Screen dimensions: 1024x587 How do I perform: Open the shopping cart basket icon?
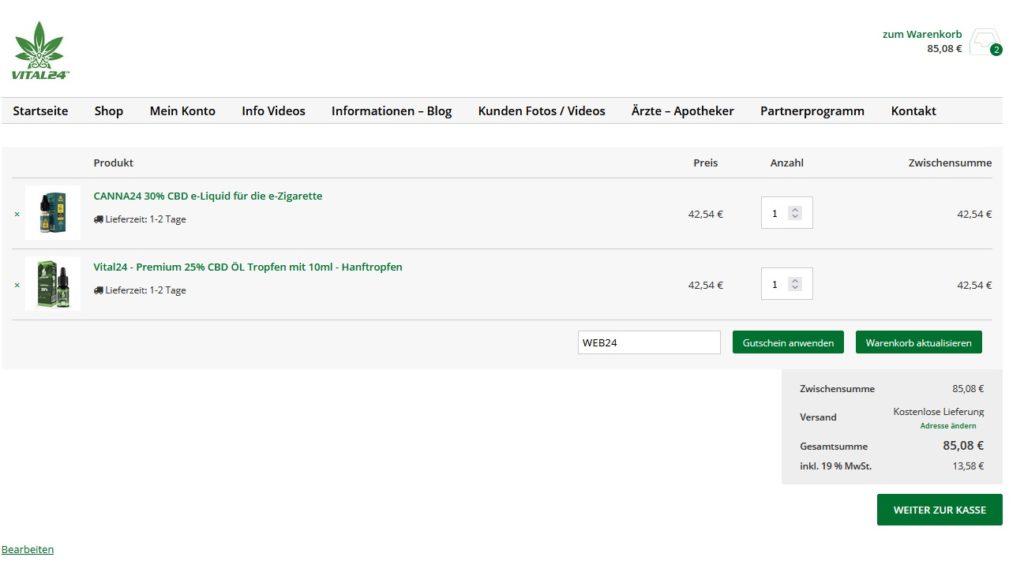pos(983,42)
